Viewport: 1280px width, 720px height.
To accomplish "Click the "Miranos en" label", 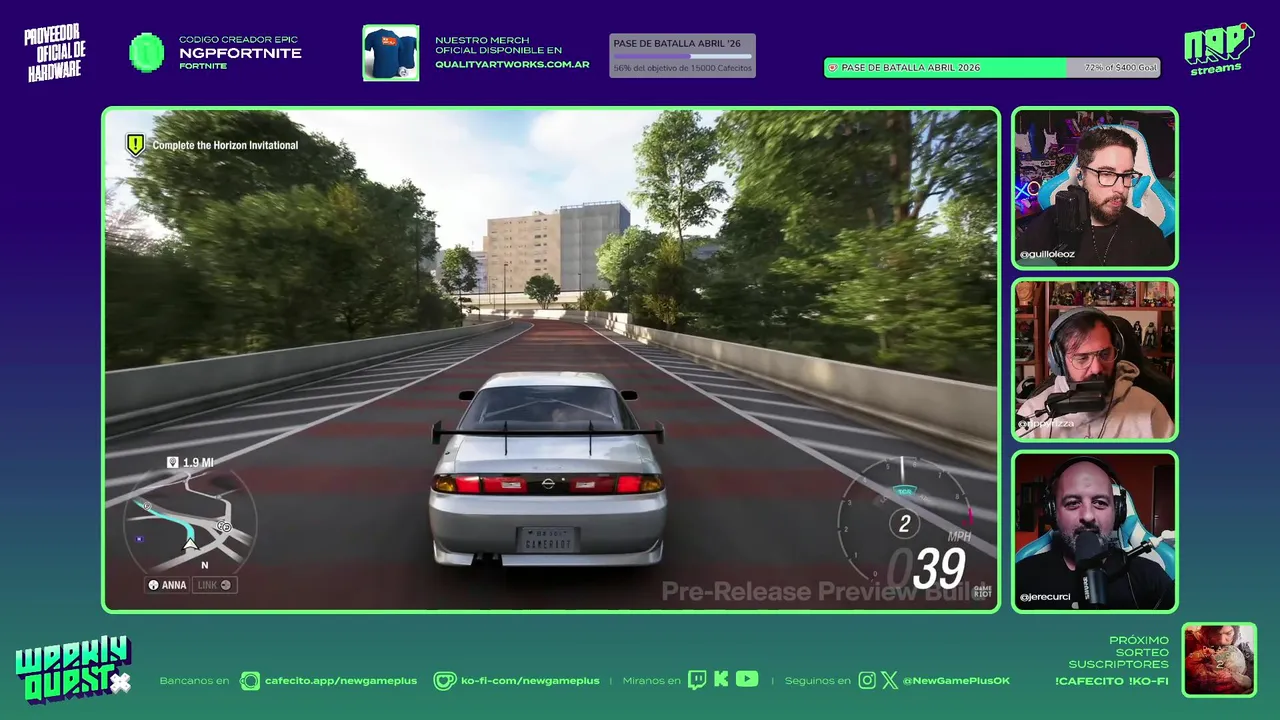I will point(651,681).
